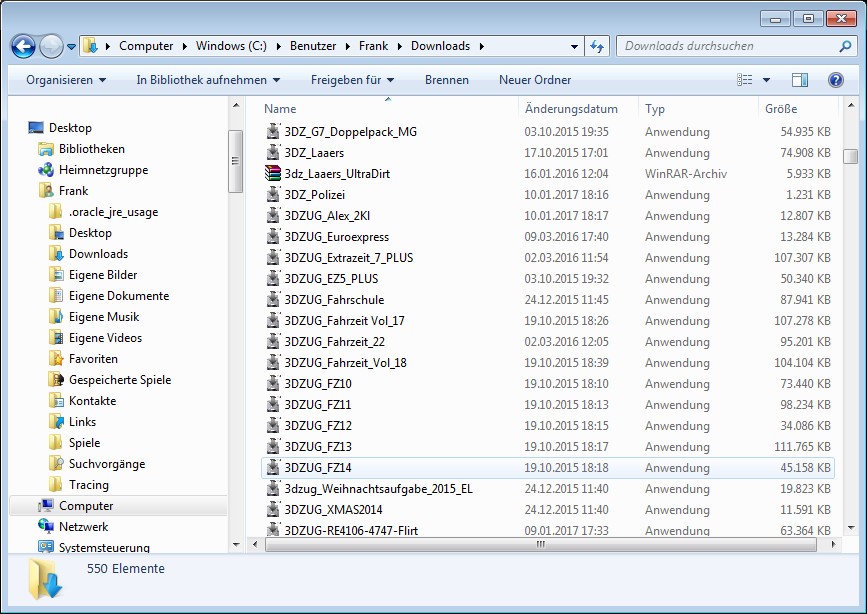The width and height of the screenshot is (867, 614).
Task: Open the Organisieren menu
Action: pos(66,80)
